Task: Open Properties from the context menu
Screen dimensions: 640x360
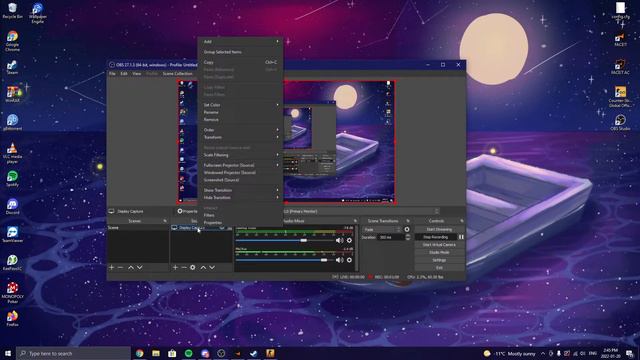Action: pos(240,222)
